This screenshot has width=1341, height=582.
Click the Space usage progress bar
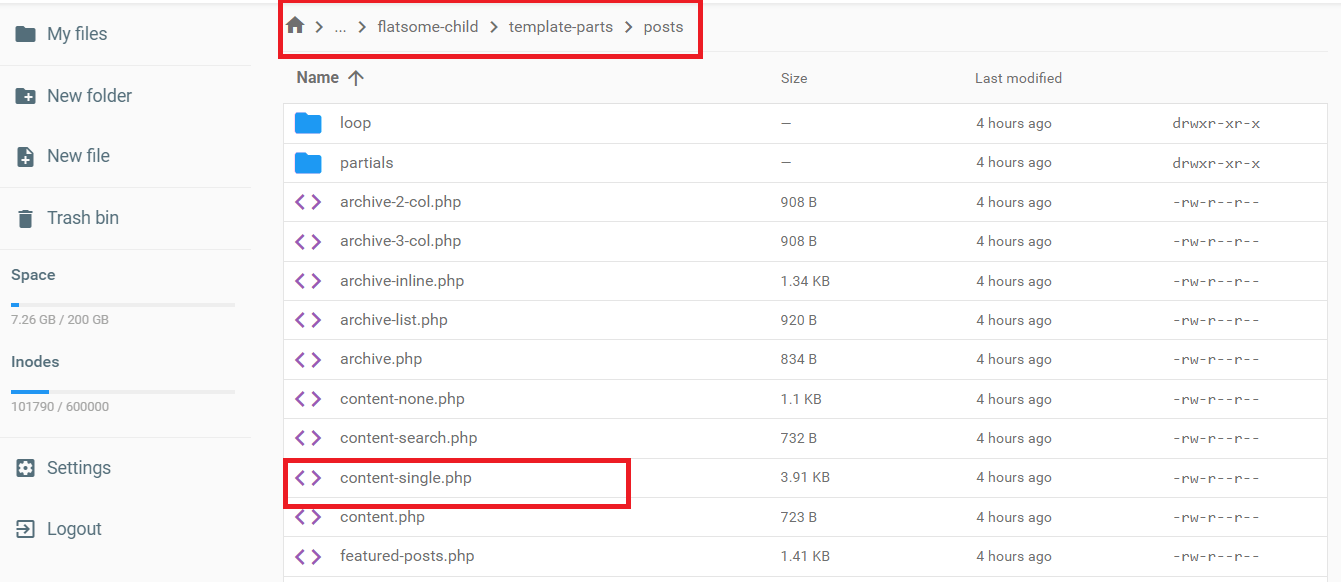(123, 304)
